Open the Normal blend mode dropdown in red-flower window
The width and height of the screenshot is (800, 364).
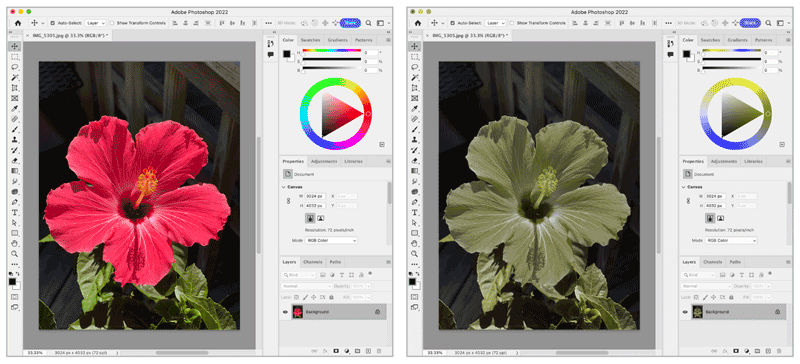click(307, 286)
